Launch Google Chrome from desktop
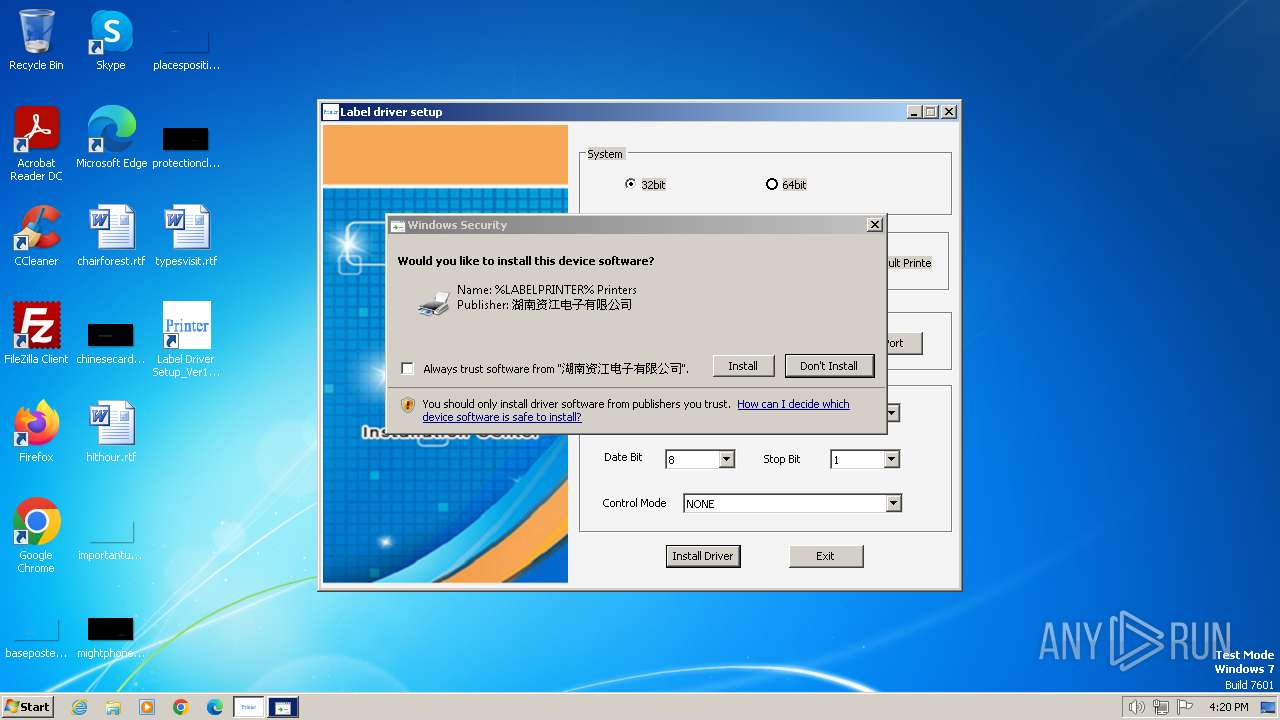The width and height of the screenshot is (1280, 720). (x=36, y=536)
